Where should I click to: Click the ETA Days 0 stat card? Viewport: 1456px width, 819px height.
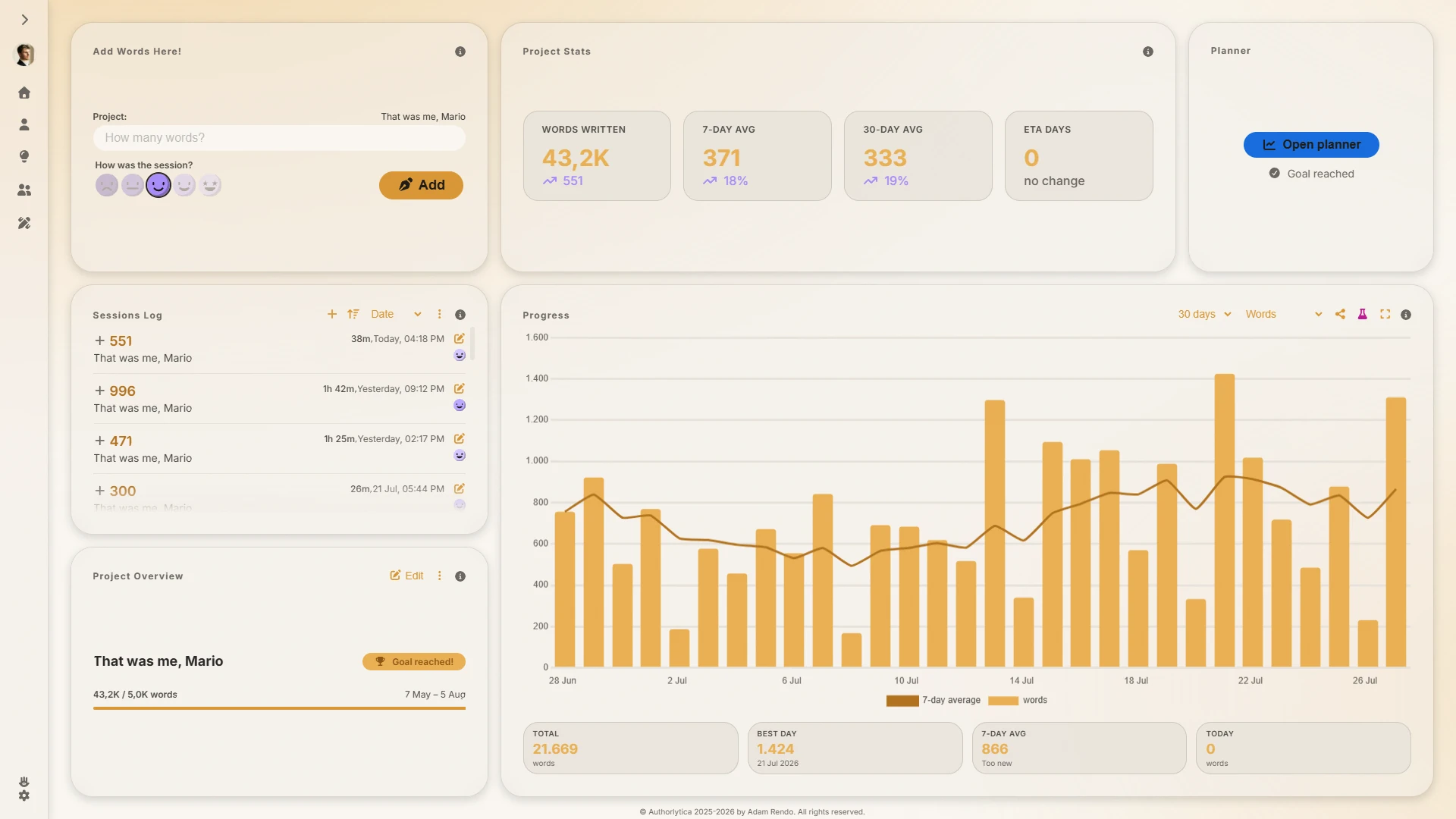click(x=1079, y=156)
